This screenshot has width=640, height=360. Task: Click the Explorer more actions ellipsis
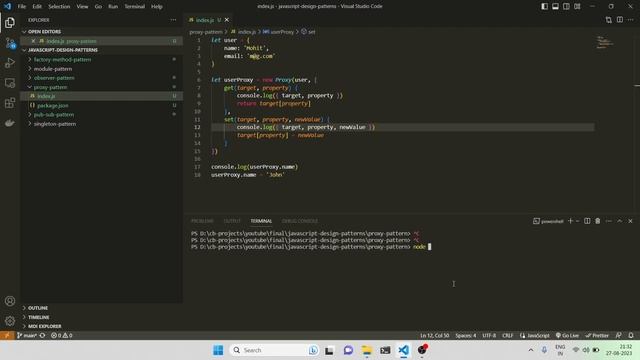tap(173, 20)
